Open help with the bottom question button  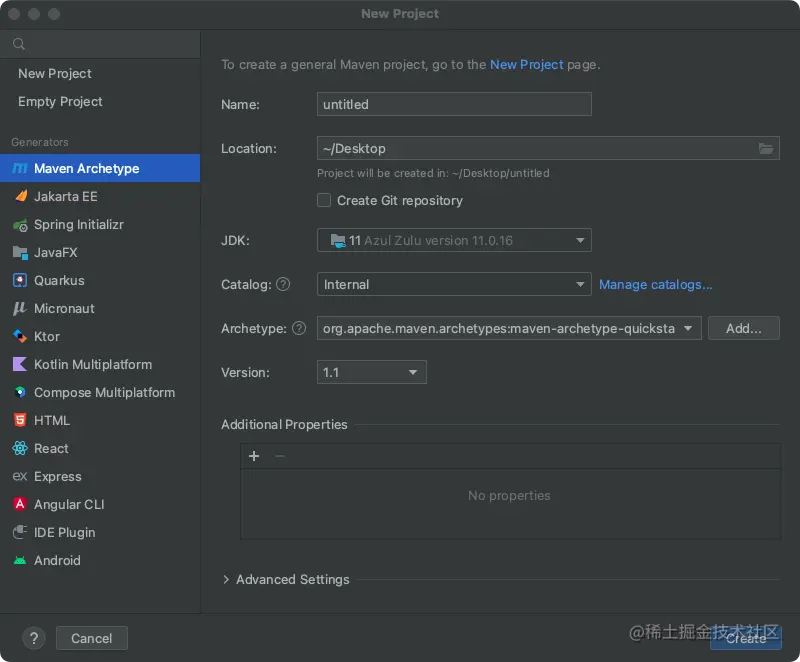[34, 638]
